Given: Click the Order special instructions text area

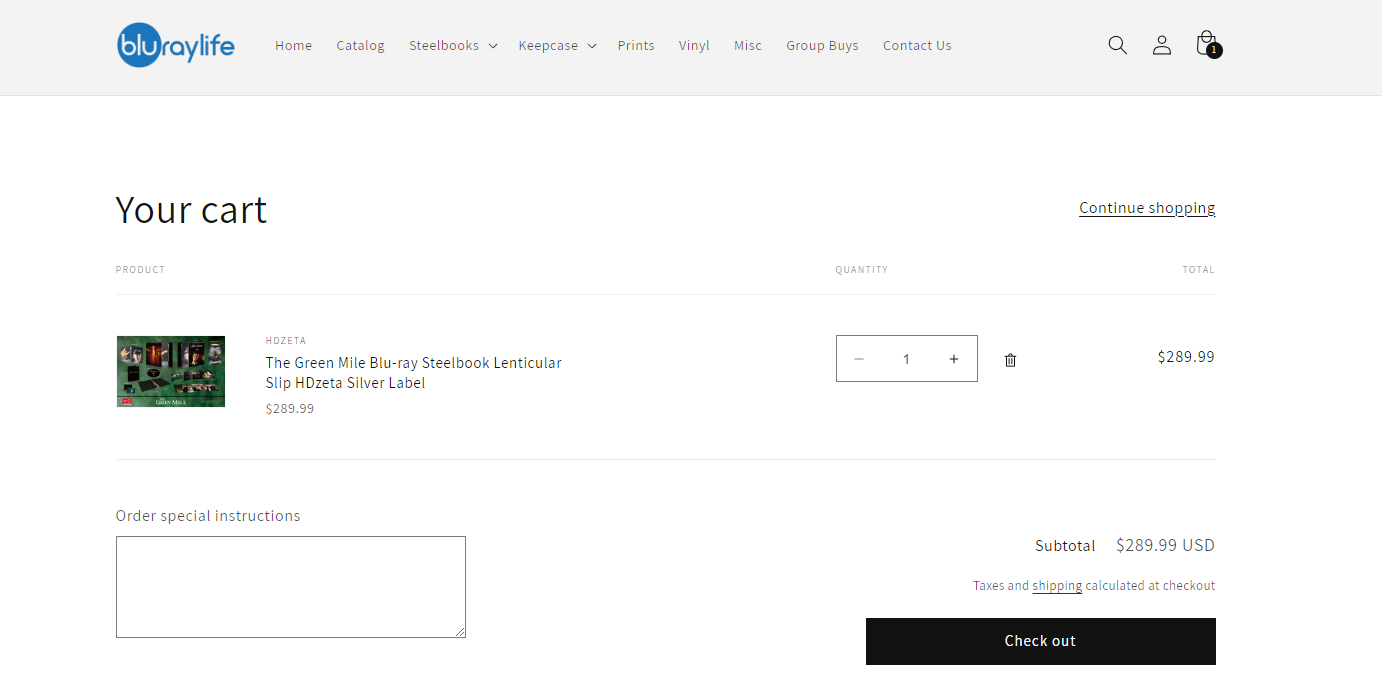Looking at the screenshot, I should coord(291,587).
